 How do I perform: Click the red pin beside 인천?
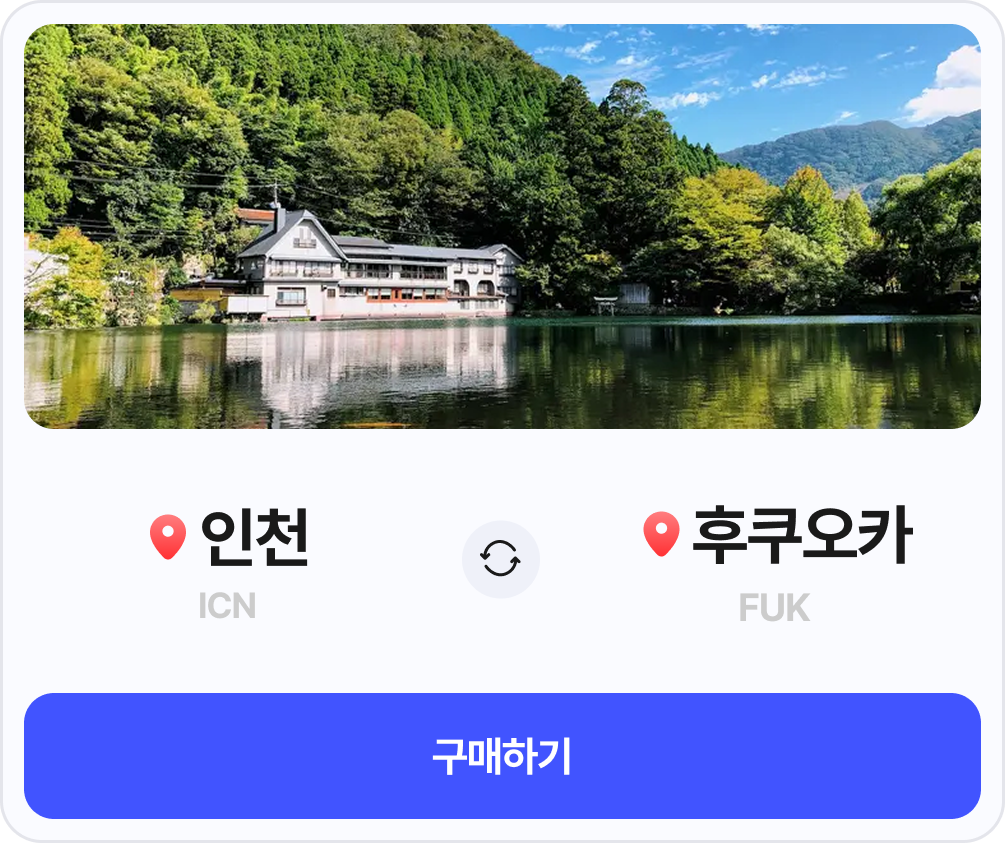tap(168, 537)
